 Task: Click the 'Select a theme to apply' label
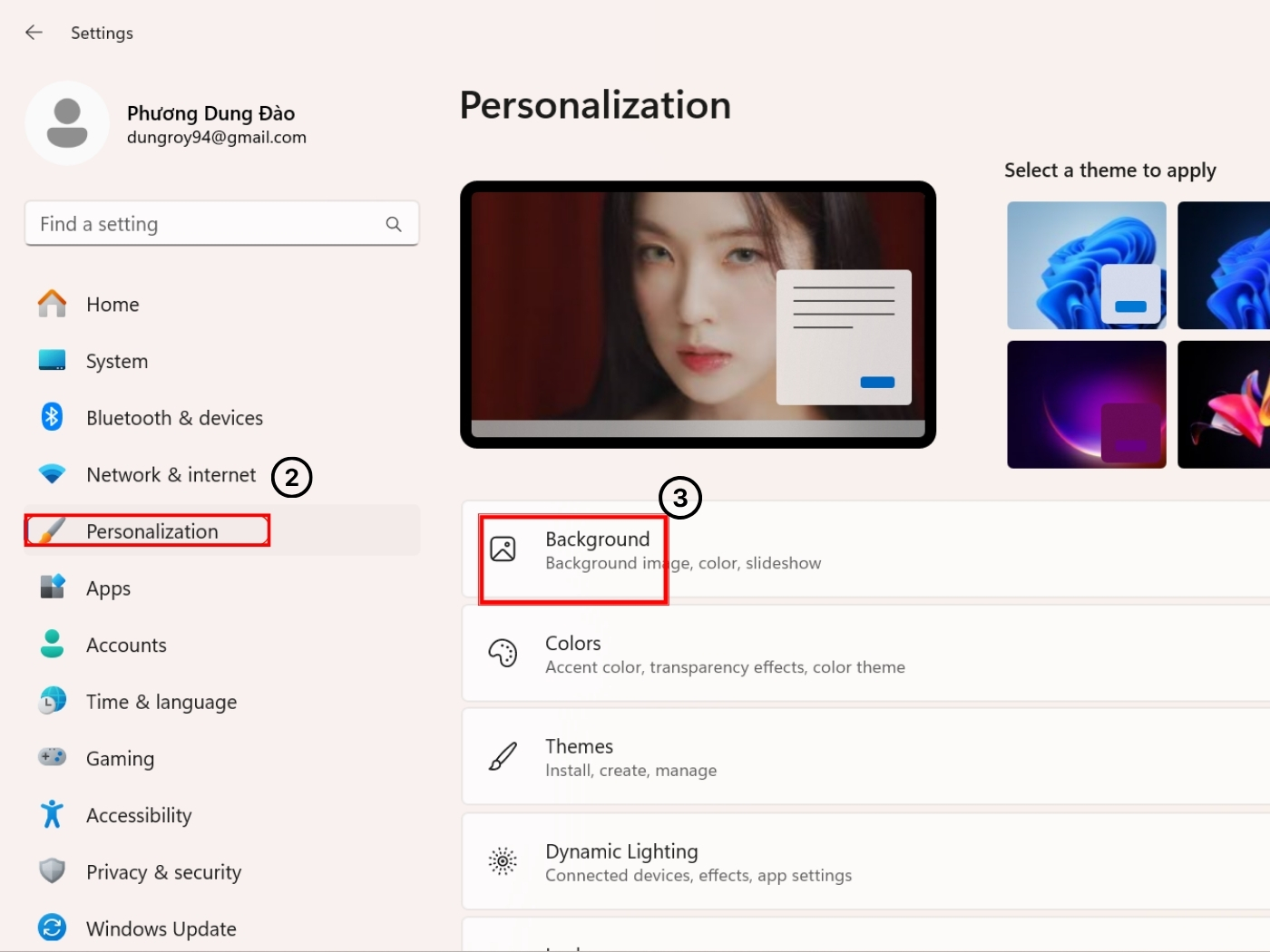click(x=1110, y=170)
